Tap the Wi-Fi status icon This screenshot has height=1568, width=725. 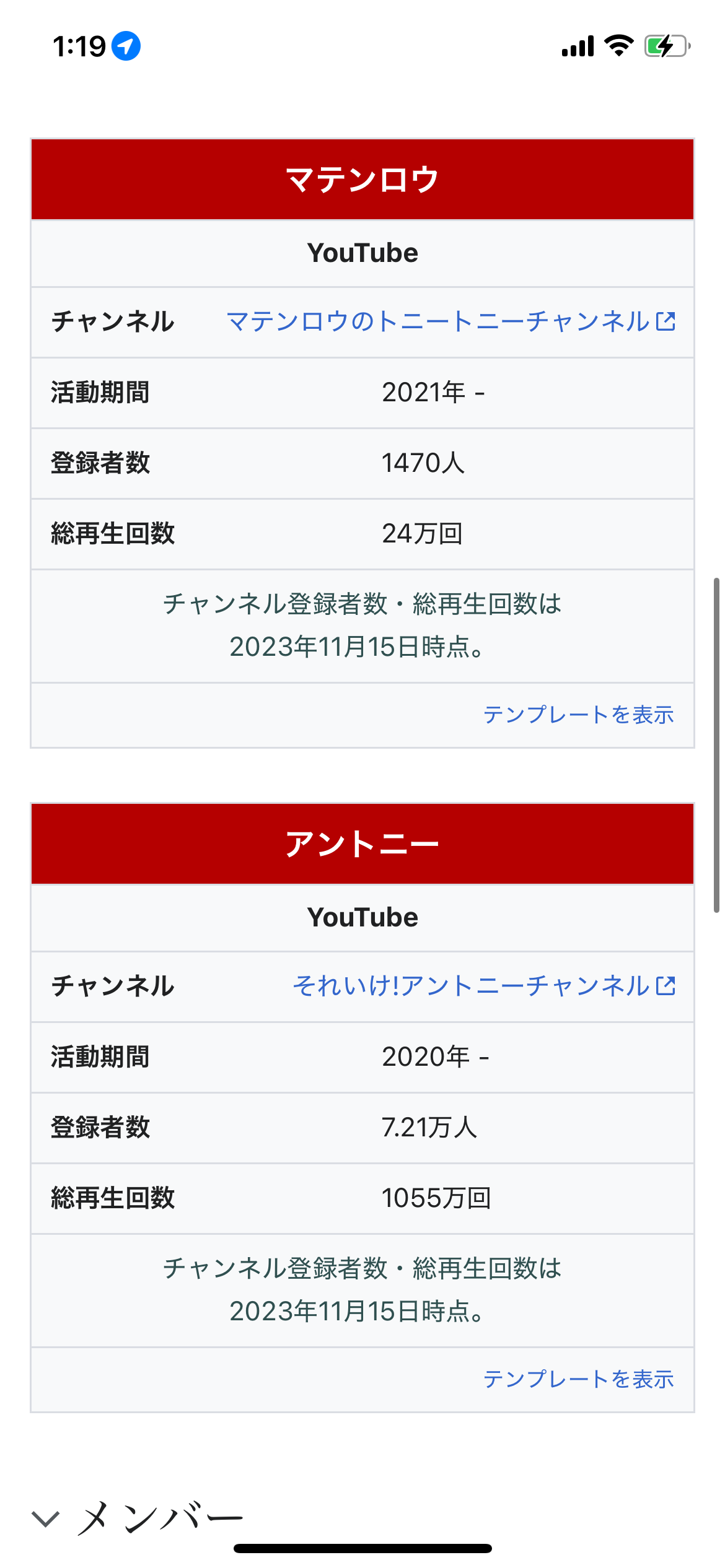[x=618, y=46]
